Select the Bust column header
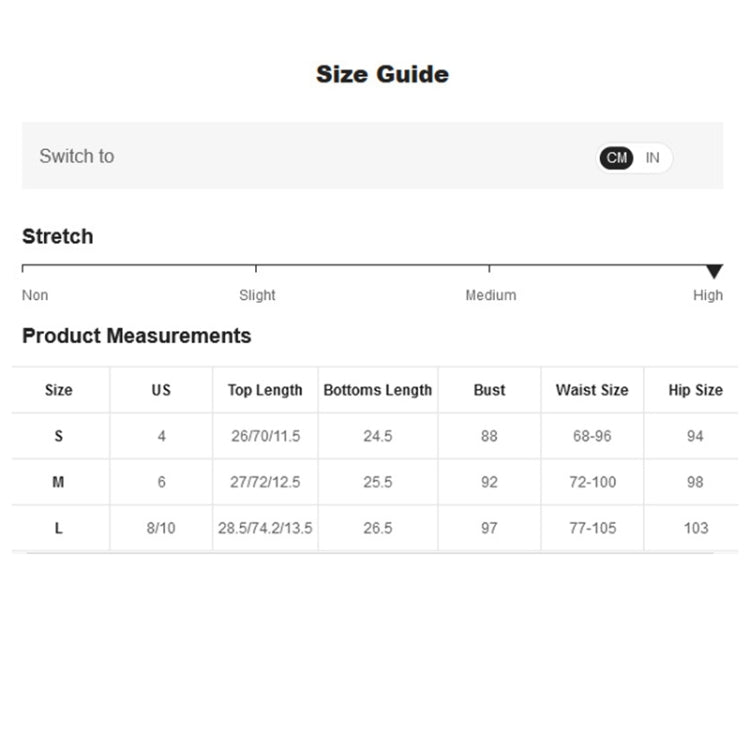This screenshot has width=750, height=750. (x=489, y=390)
